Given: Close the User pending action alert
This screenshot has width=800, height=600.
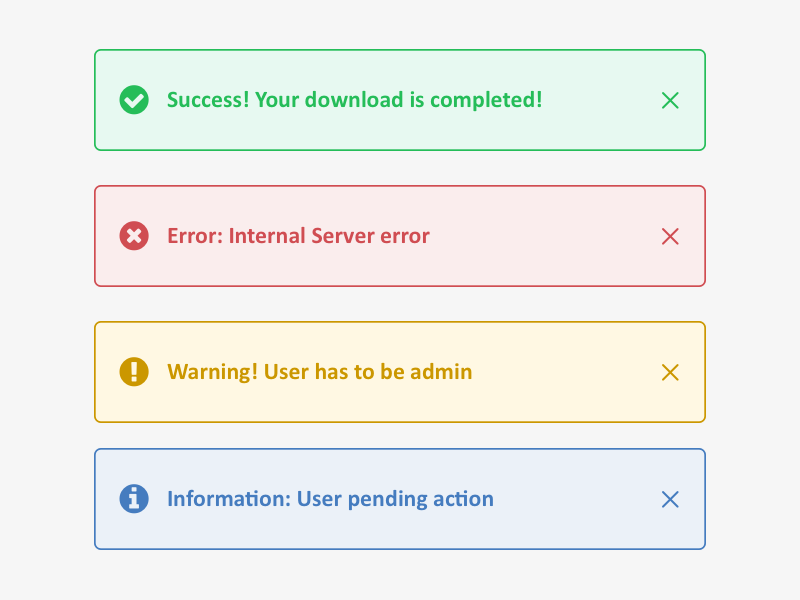Looking at the screenshot, I should pos(670,499).
